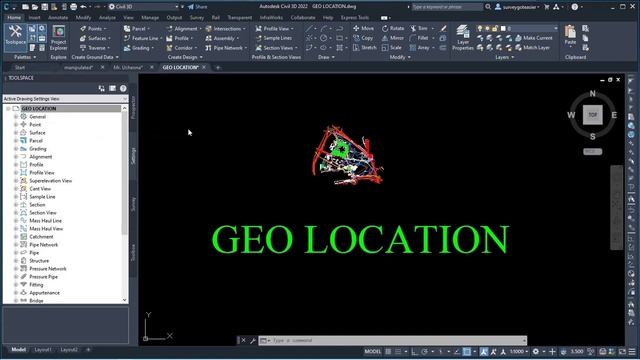This screenshot has height=360, width=640.
Task: Click the command line customize wrench icon
Action: pos(253,340)
